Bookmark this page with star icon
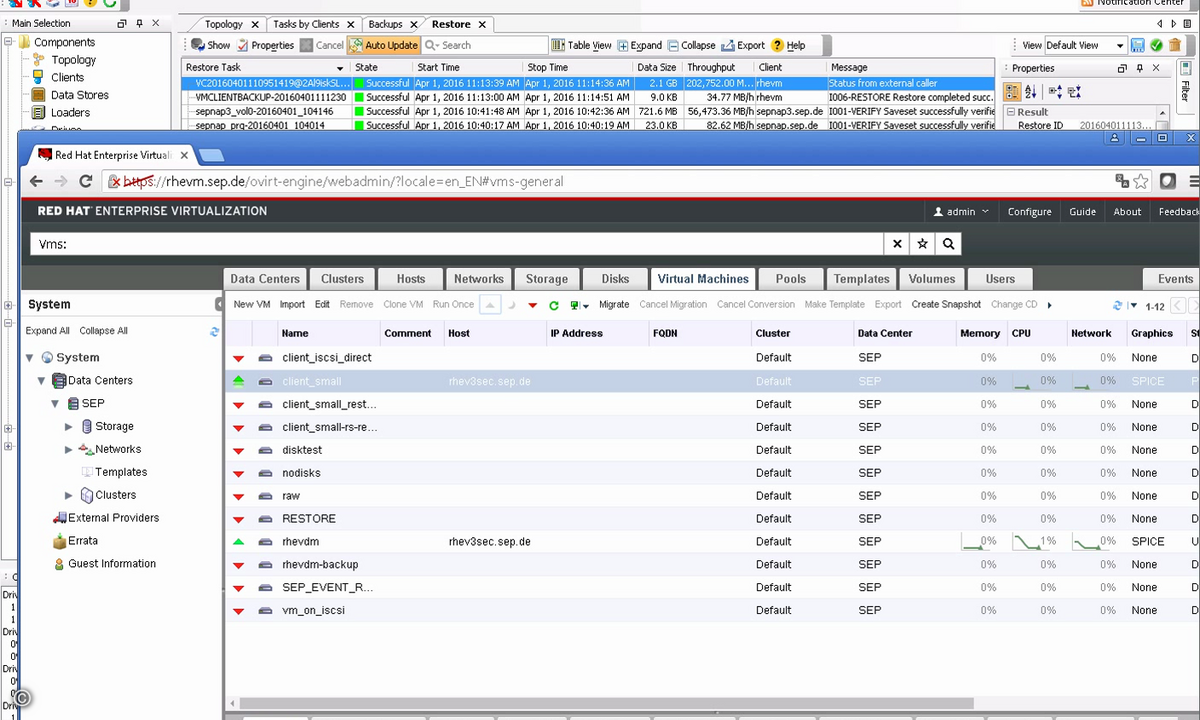 (x=1141, y=181)
